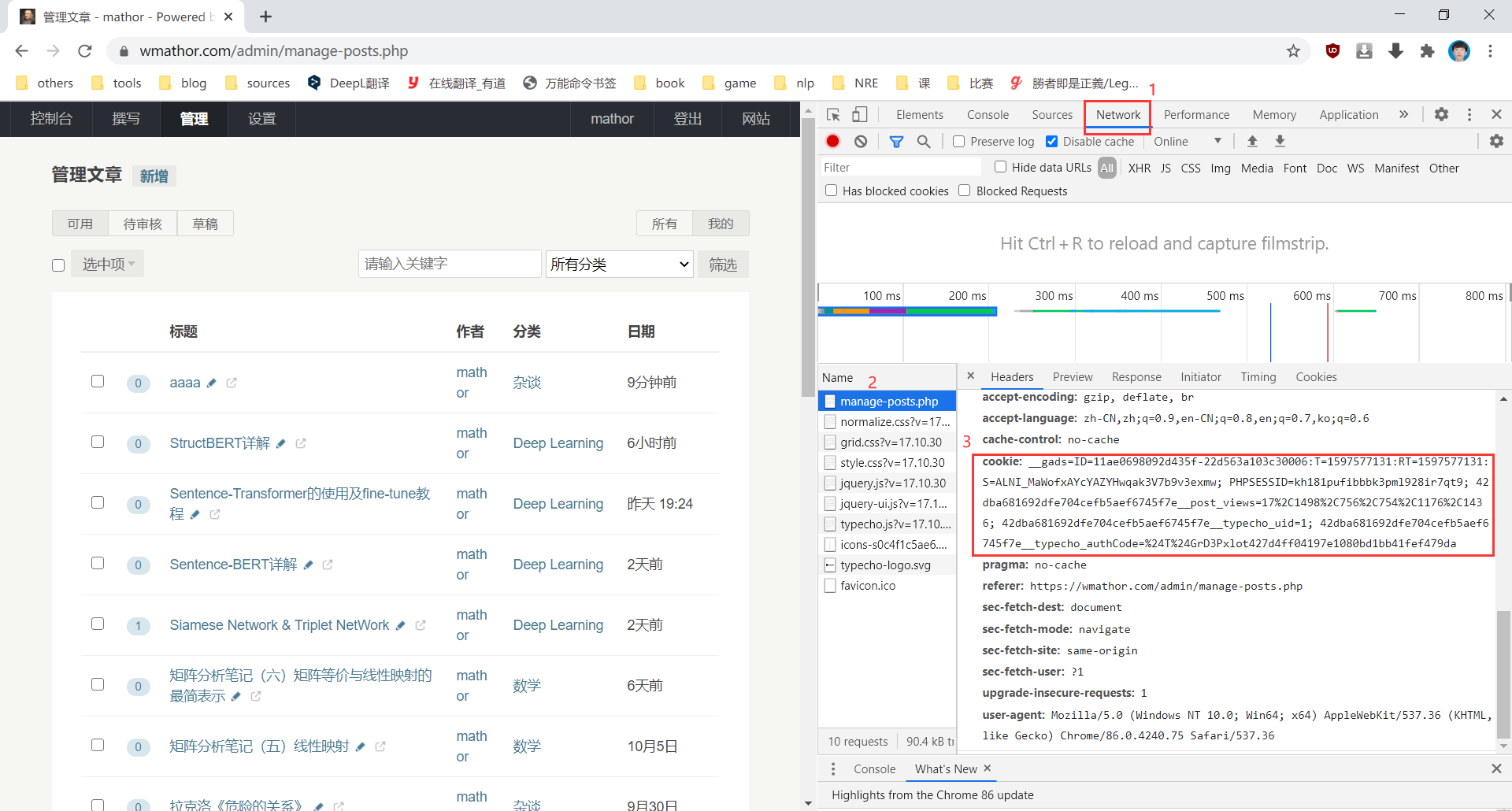Open the 所有分类 category dropdown
Image resolution: width=1512 pixels, height=811 pixels.
[x=619, y=264]
